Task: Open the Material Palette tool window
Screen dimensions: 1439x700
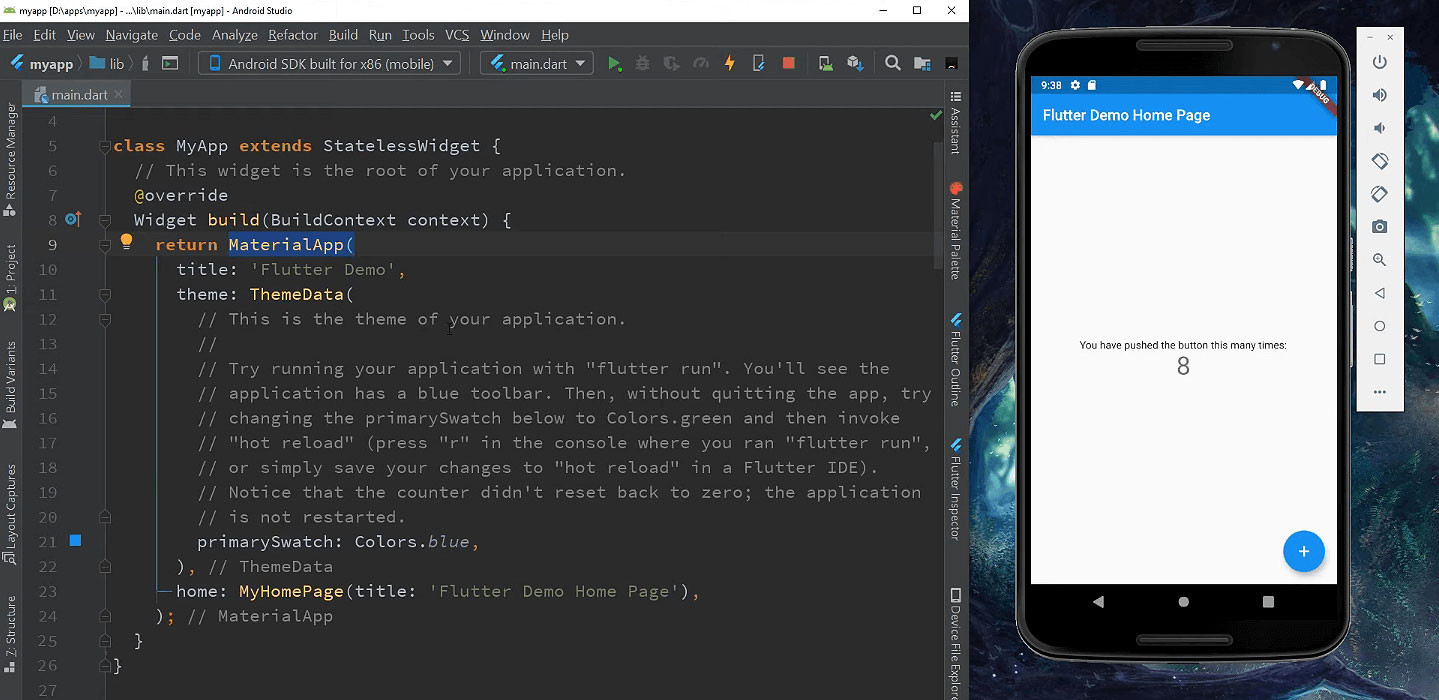Action: pyautogui.click(x=956, y=232)
